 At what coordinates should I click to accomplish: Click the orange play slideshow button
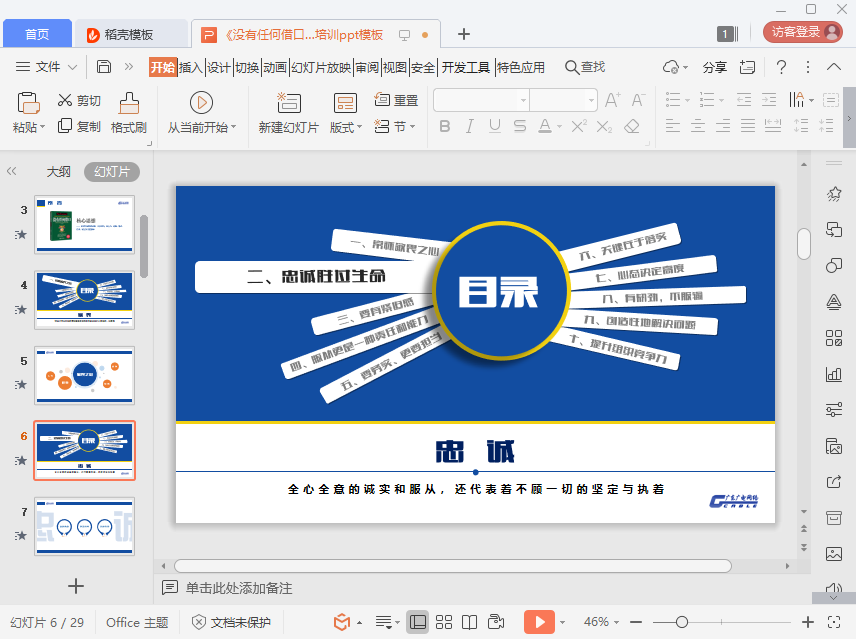[539, 622]
